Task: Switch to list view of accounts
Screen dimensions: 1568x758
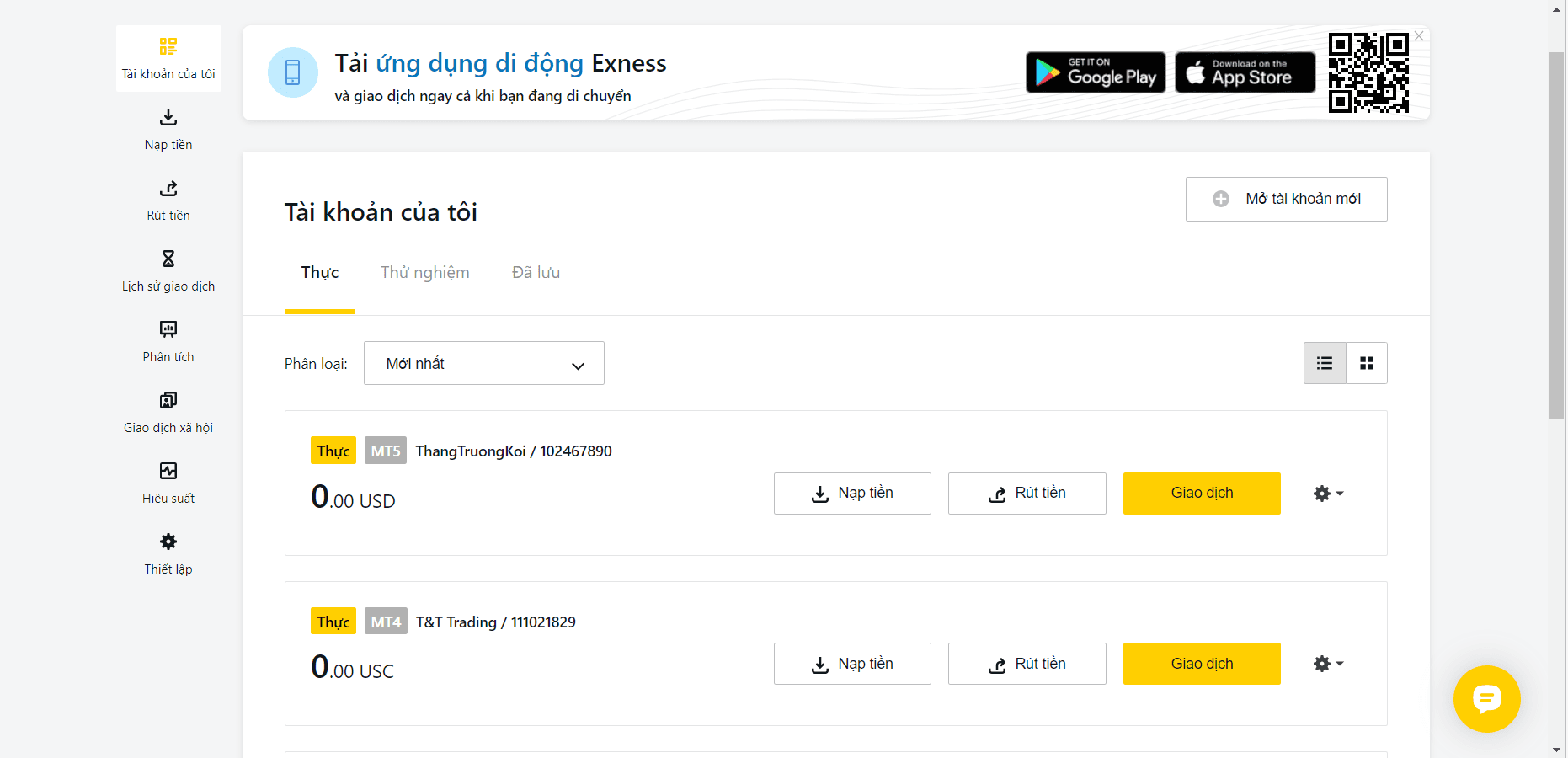Action: point(1325,363)
